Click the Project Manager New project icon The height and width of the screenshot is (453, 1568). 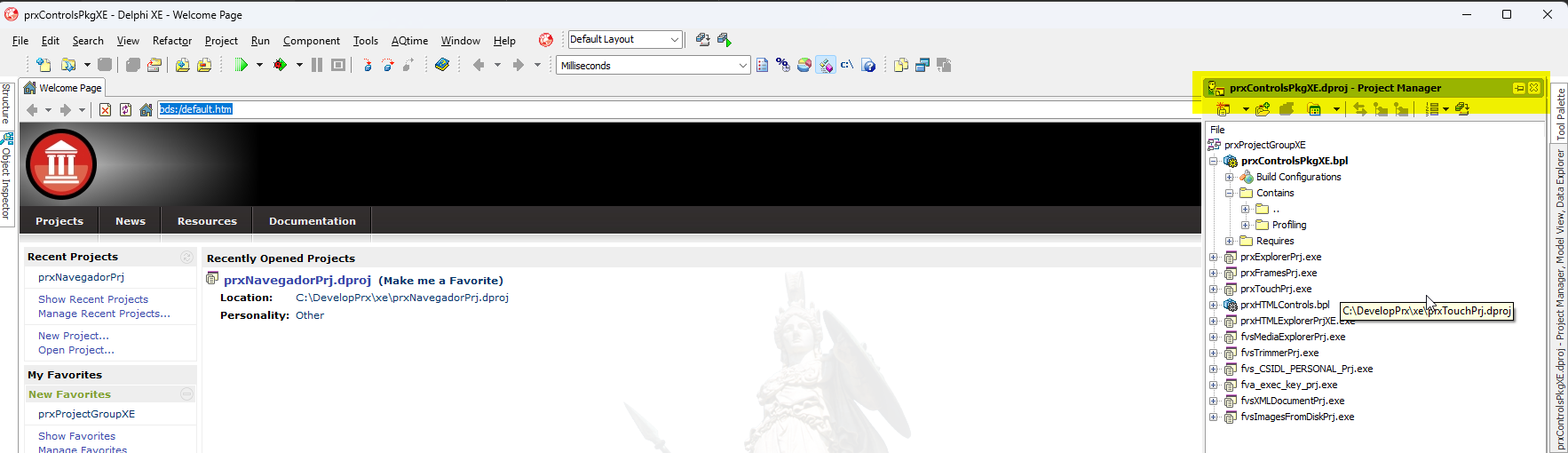point(1224,108)
